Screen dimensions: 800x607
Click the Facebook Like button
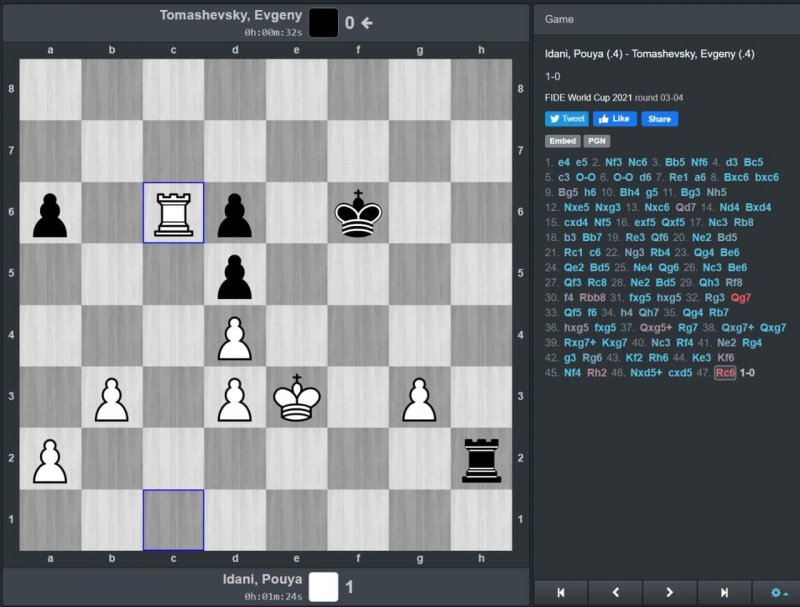click(615, 119)
